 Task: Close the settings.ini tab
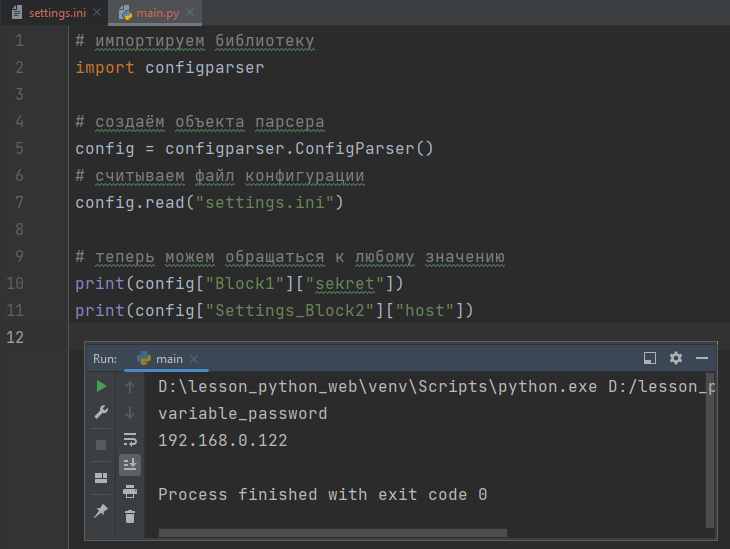[x=97, y=13]
